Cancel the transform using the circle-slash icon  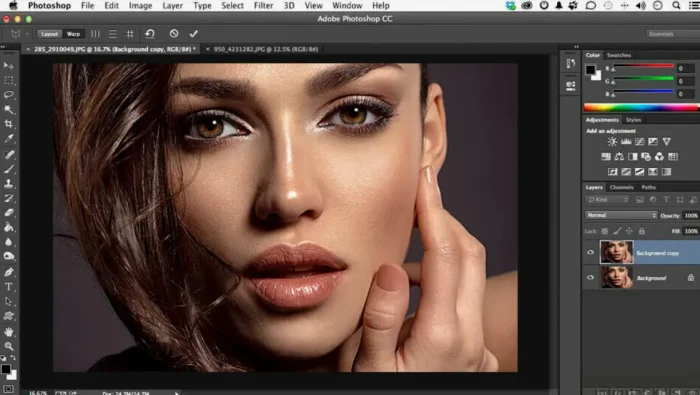(174, 33)
